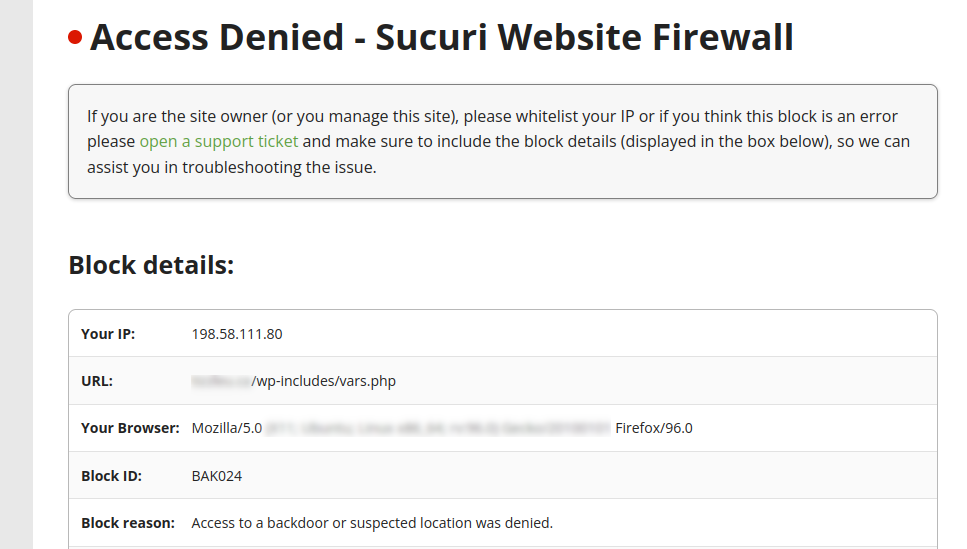This screenshot has height=549, width=967.
Task: Select the backdoor access denied reason text
Action: pos(372,523)
